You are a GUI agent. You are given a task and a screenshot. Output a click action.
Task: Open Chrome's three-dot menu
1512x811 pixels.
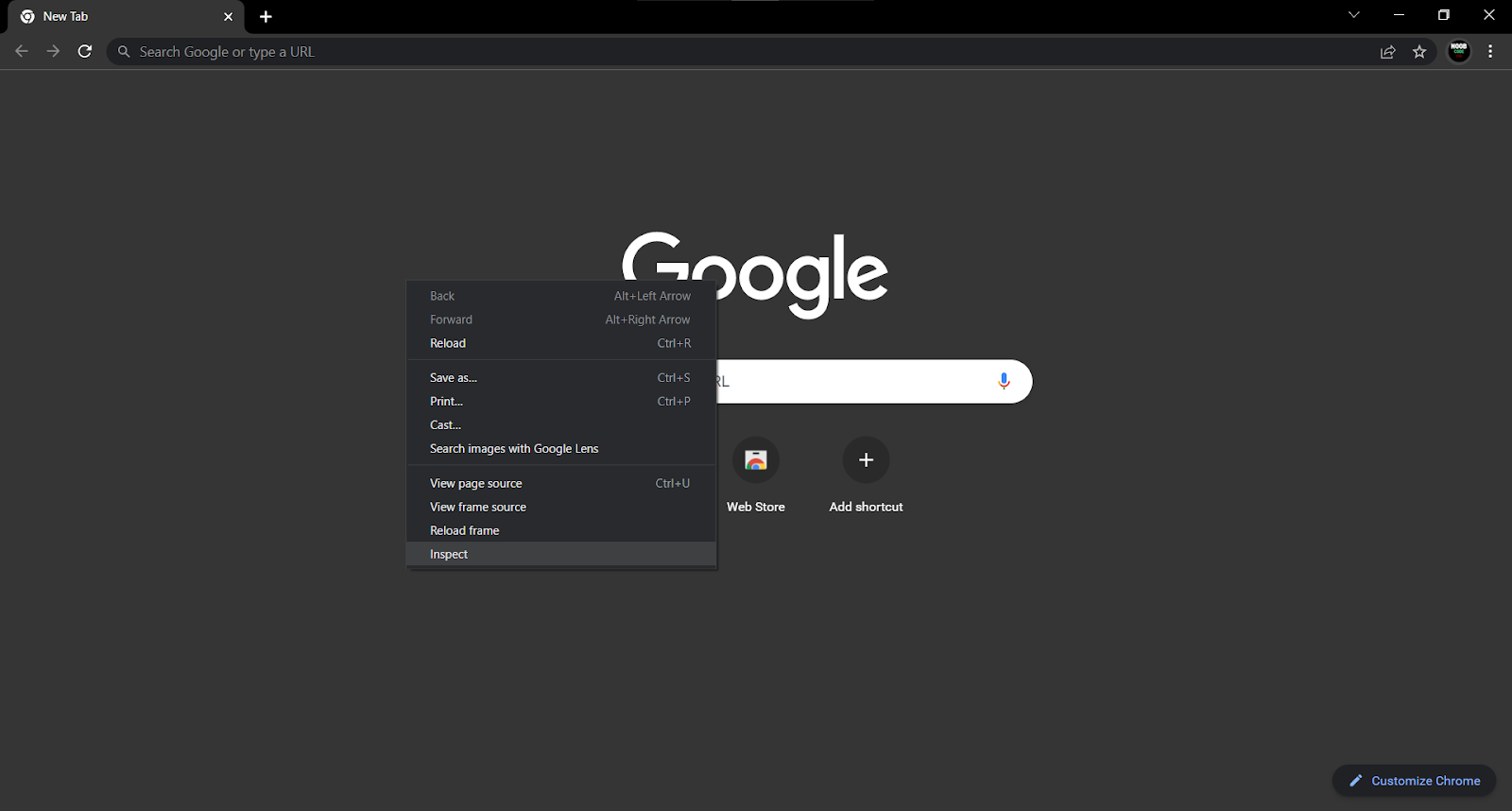pos(1490,52)
